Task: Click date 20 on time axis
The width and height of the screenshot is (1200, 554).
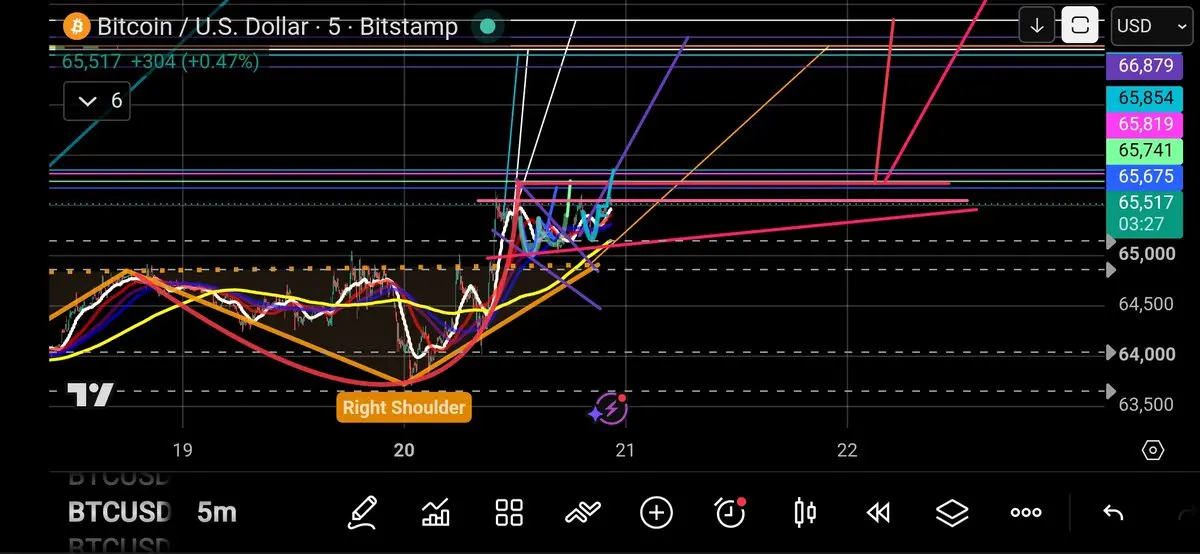Action: (x=404, y=450)
